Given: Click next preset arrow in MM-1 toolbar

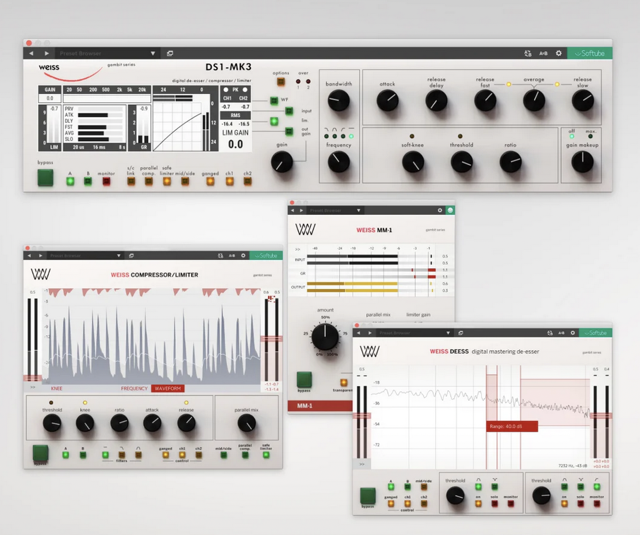Looking at the screenshot, I should (301, 210).
